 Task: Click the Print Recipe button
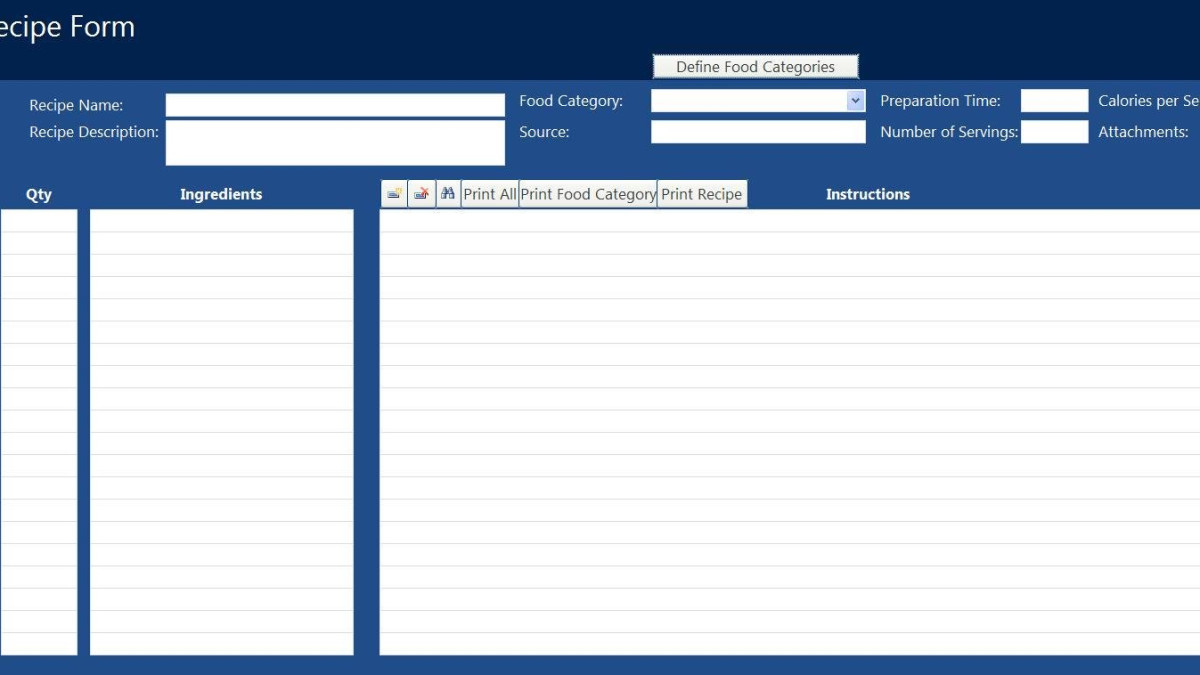(x=701, y=194)
